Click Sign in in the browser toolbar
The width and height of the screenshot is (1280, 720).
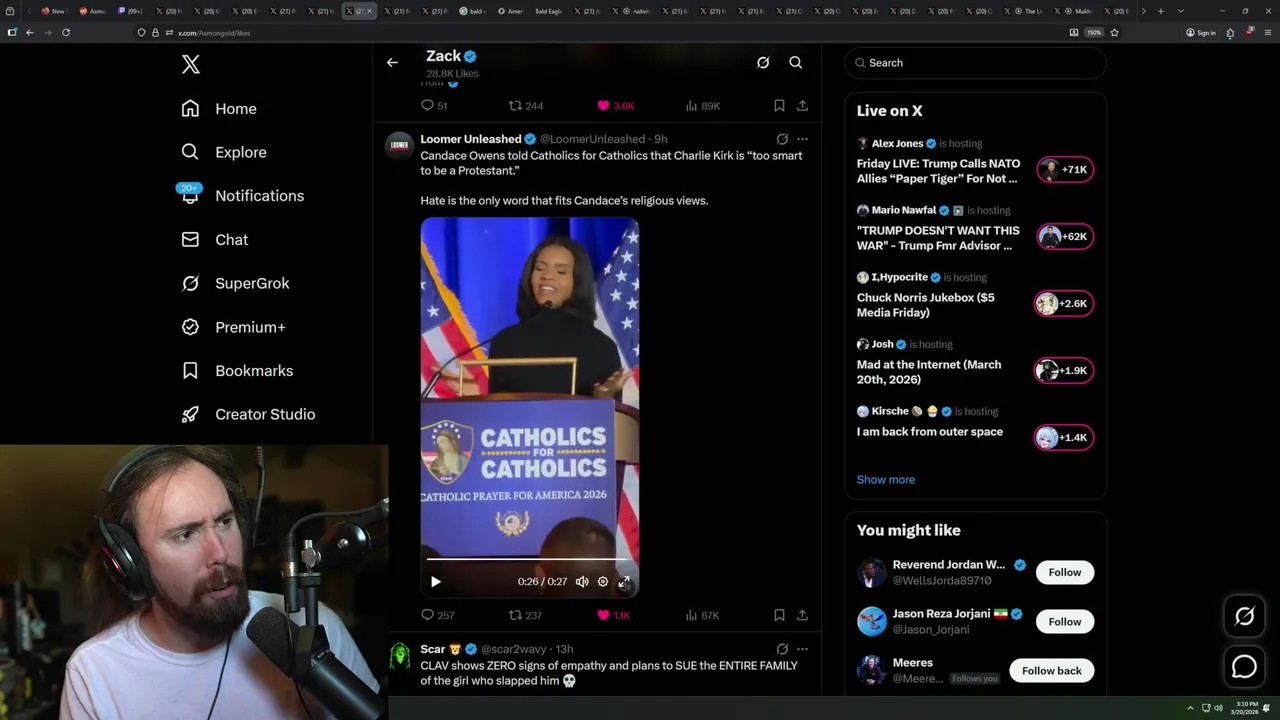click(x=1201, y=32)
